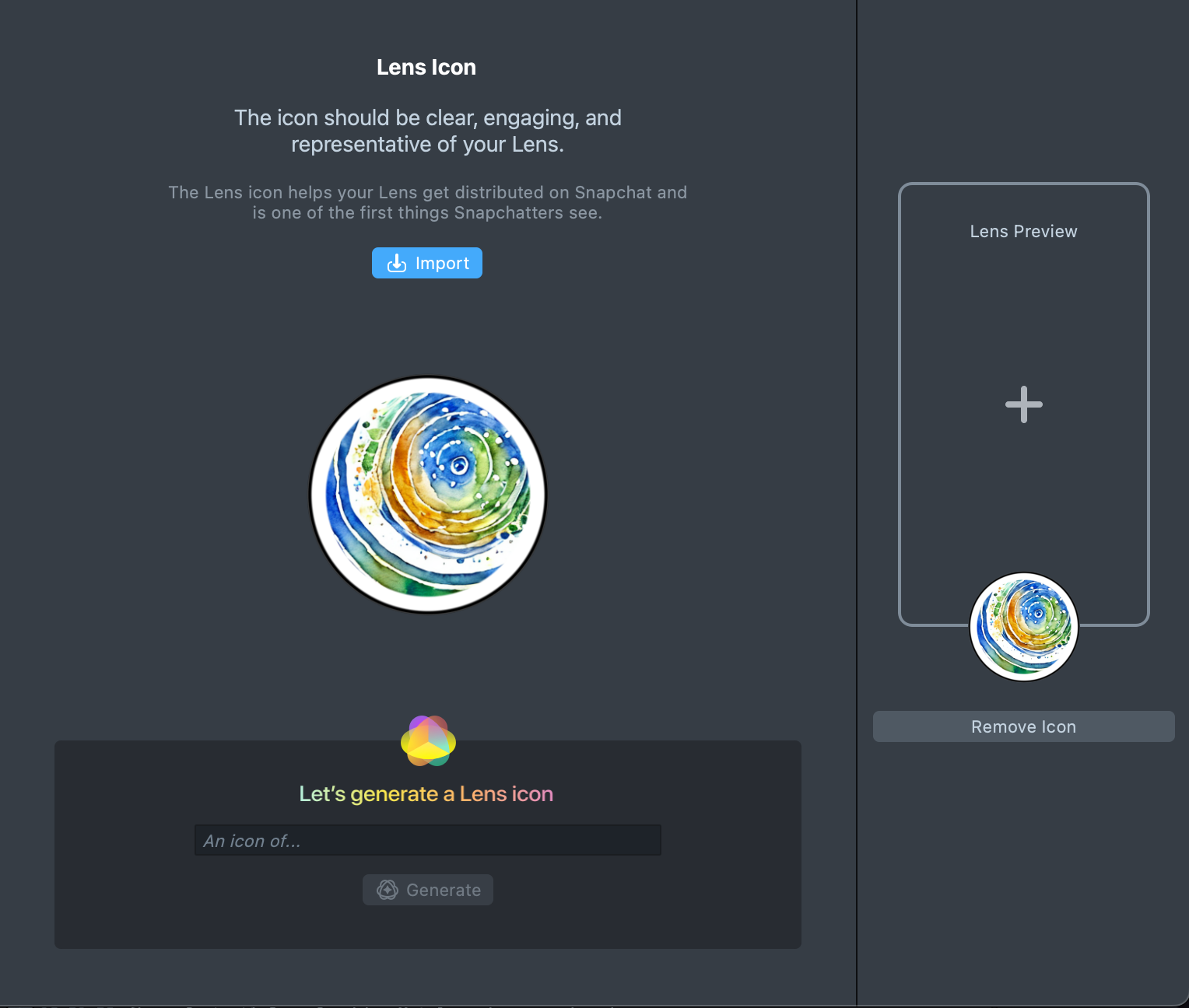1189x1008 pixels.
Task: Click the Remove Icon button
Action: 1023,726
